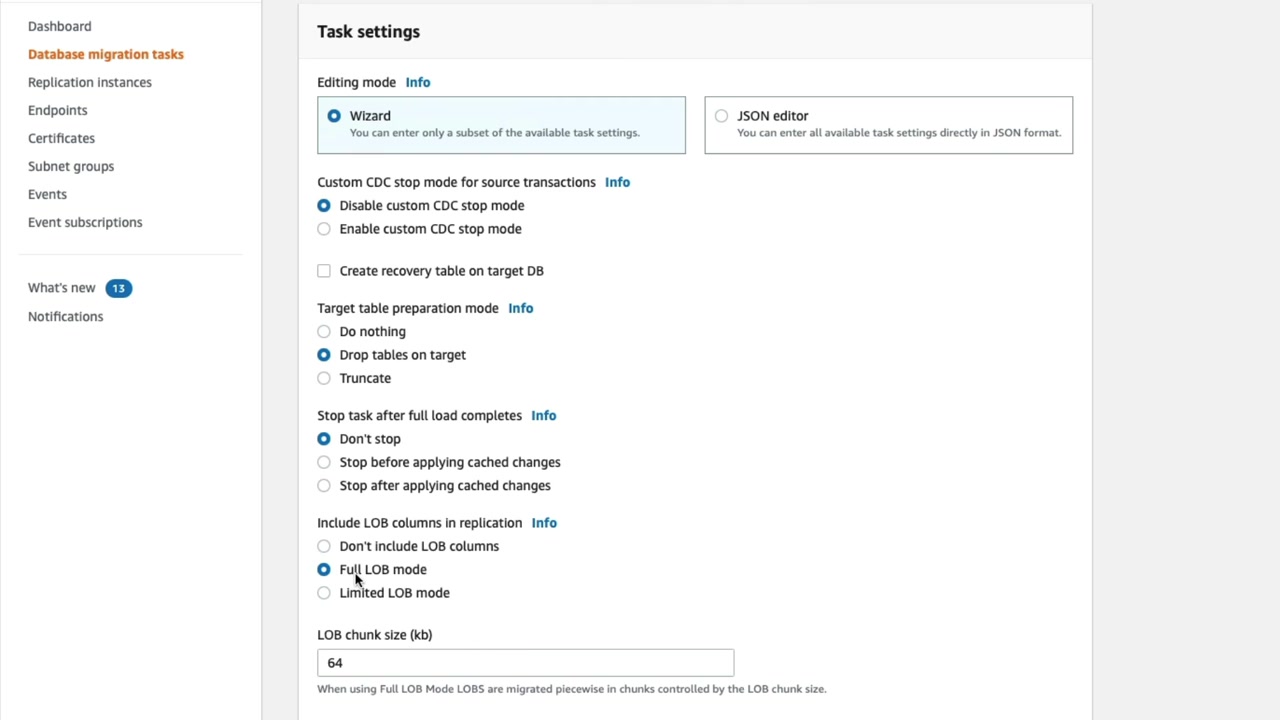Image resolution: width=1280 pixels, height=720 pixels.
Task: Select Do nothing for table preparation
Action: [x=324, y=332]
